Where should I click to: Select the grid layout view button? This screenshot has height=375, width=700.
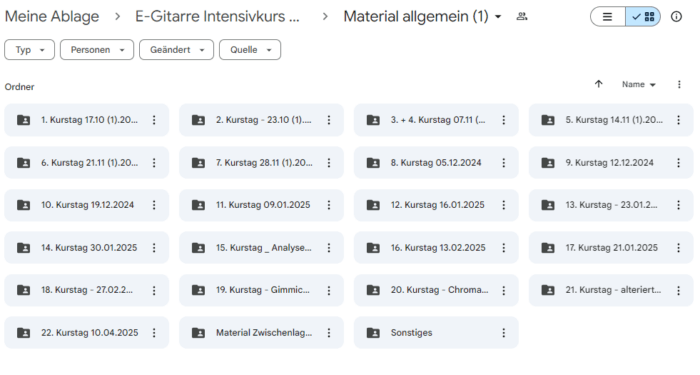(643, 17)
